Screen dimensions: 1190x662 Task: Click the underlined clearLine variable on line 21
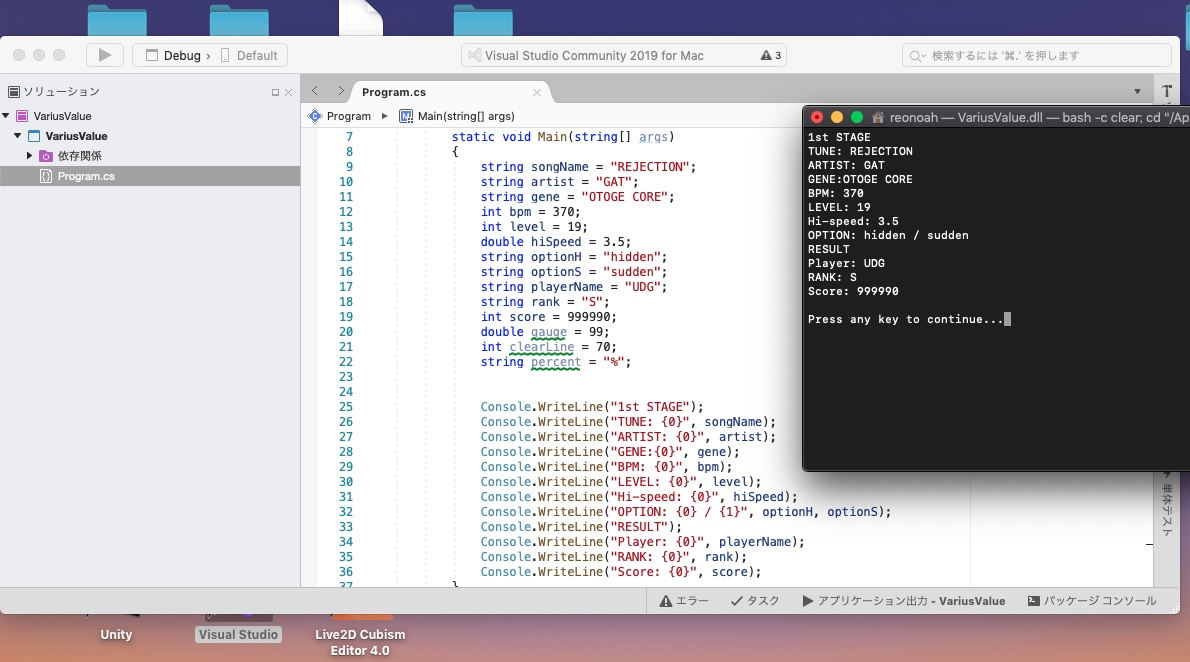pyautogui.click(x=542, y=347)
